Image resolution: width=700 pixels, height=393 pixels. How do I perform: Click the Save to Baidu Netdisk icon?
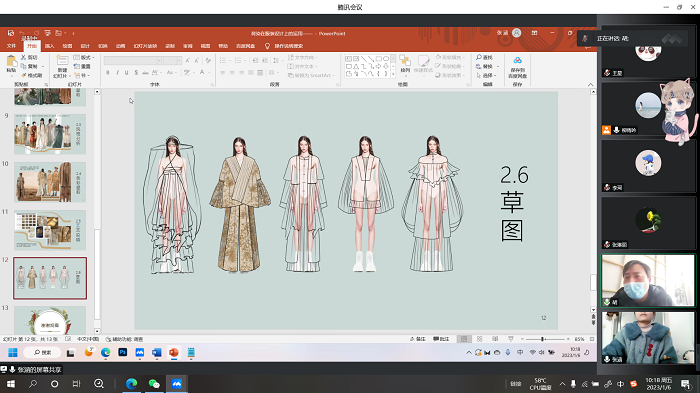pos(517,61)
